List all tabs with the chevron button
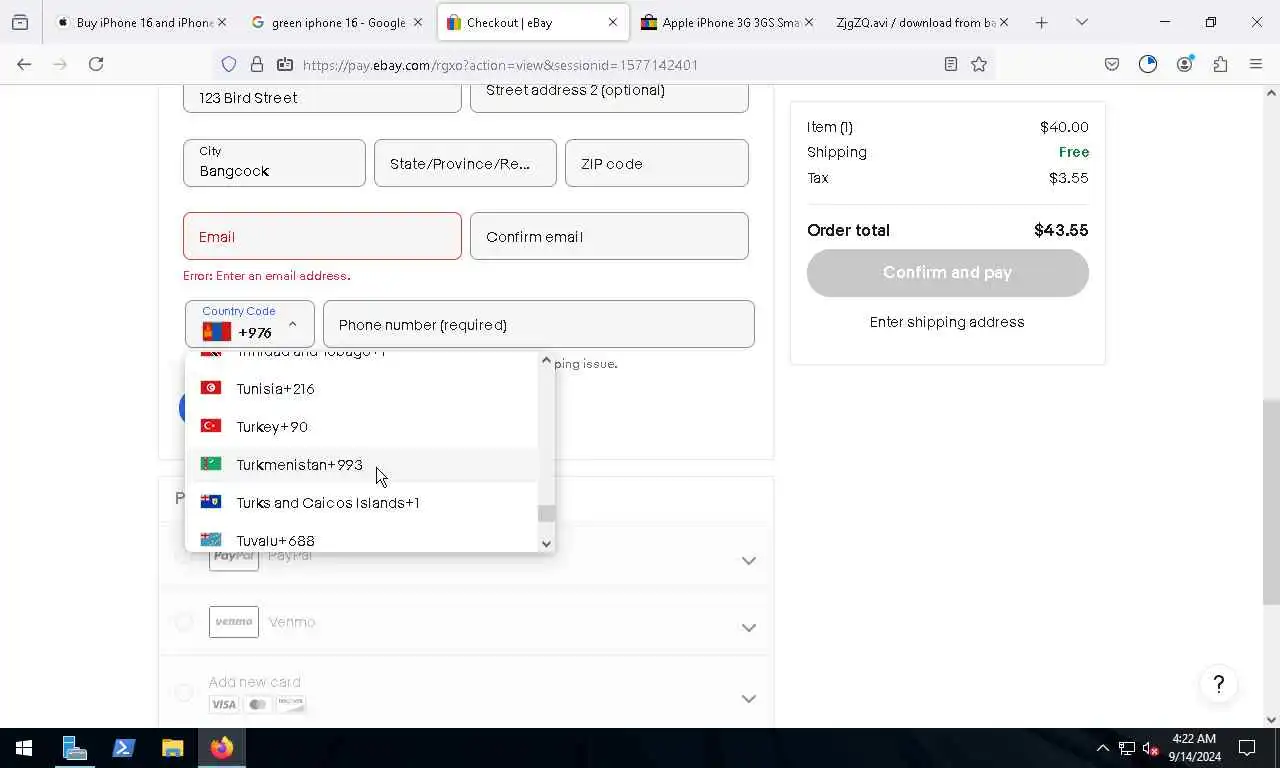This screenshot has width=1280, height=768. pos(1081,22)
